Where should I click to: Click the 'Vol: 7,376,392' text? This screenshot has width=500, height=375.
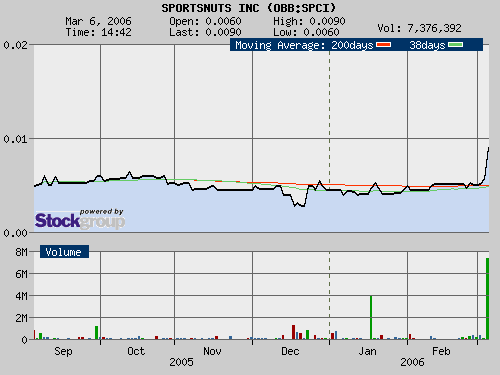[419, 28]
